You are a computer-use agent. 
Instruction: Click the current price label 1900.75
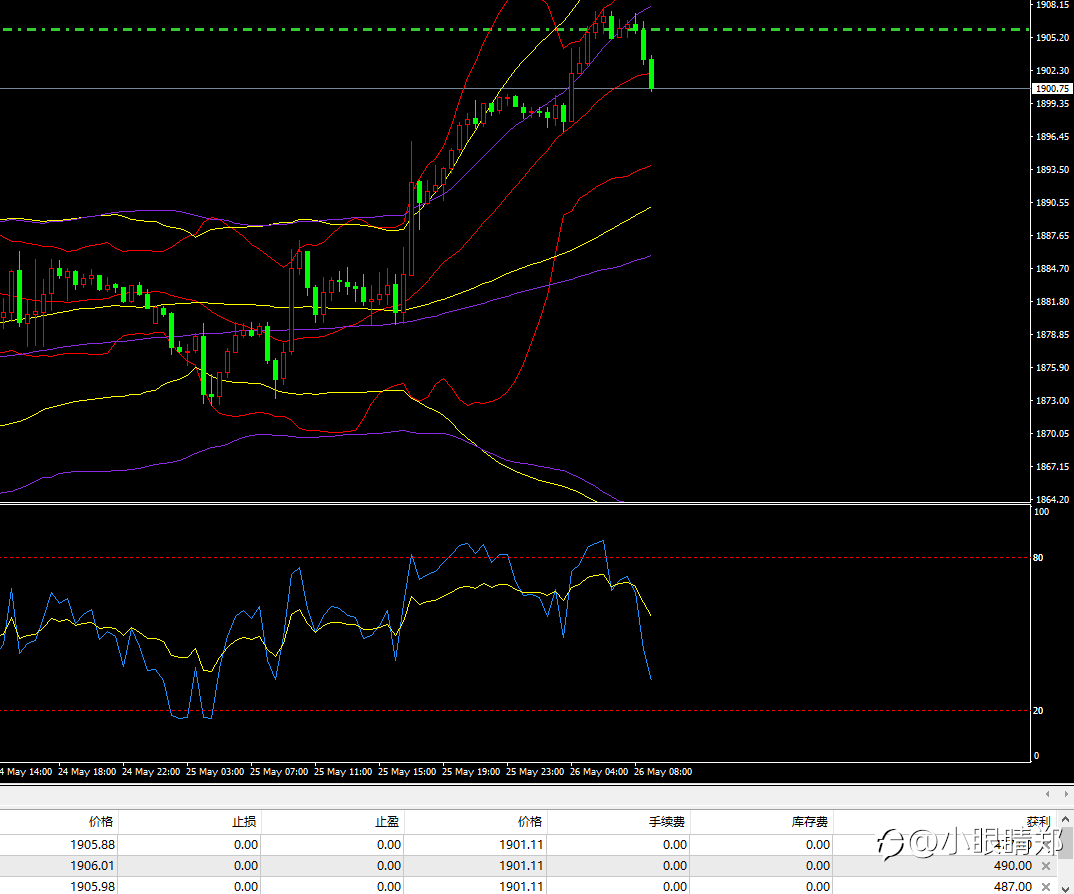coord(1052,88)
